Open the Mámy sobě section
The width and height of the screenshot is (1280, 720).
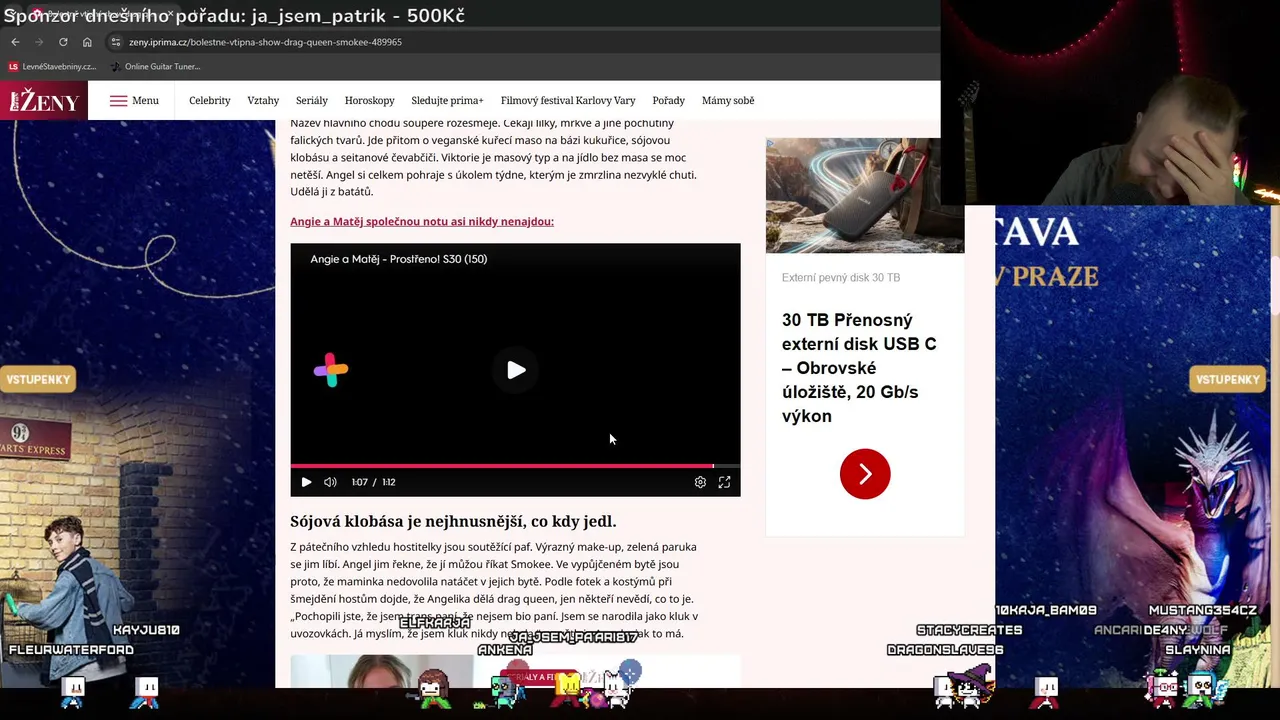pyautogui.click(x=728, y=100)
